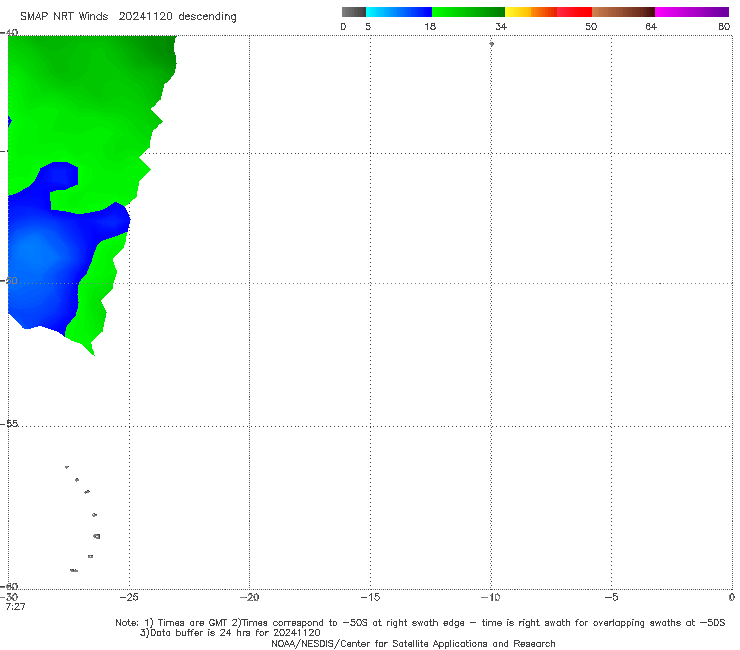Viewport: 740px width, 650px height.
Task: Click the longitude axis label "0" at bottom right
Action: click(x=732, y=597)
